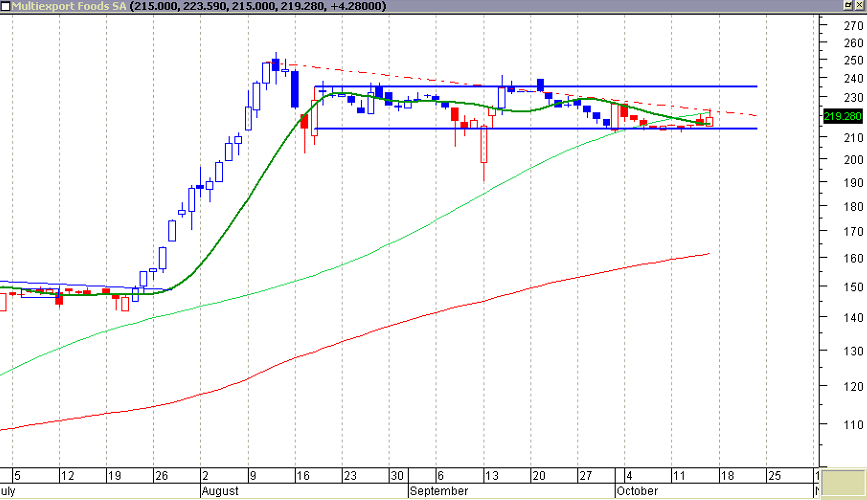Screen dimensions: 867x500
Task: Select the upper blue horizontal resistance line
Action: [535, 86]
